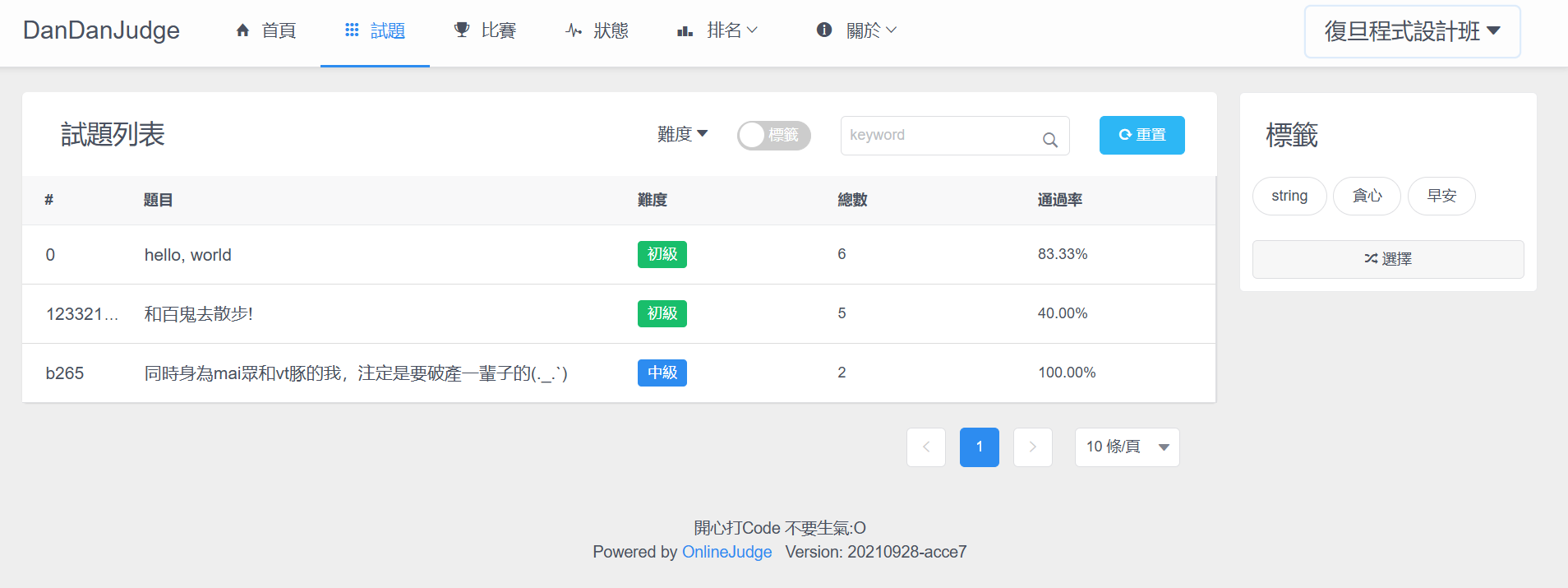
Task: Click the info icon beside 關於
Action: (824, 30)
